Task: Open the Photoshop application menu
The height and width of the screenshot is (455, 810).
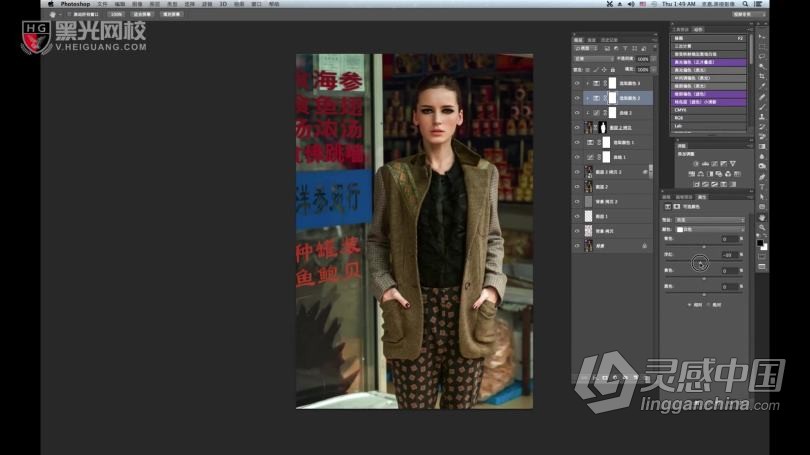Action: (x=75, y=4)
